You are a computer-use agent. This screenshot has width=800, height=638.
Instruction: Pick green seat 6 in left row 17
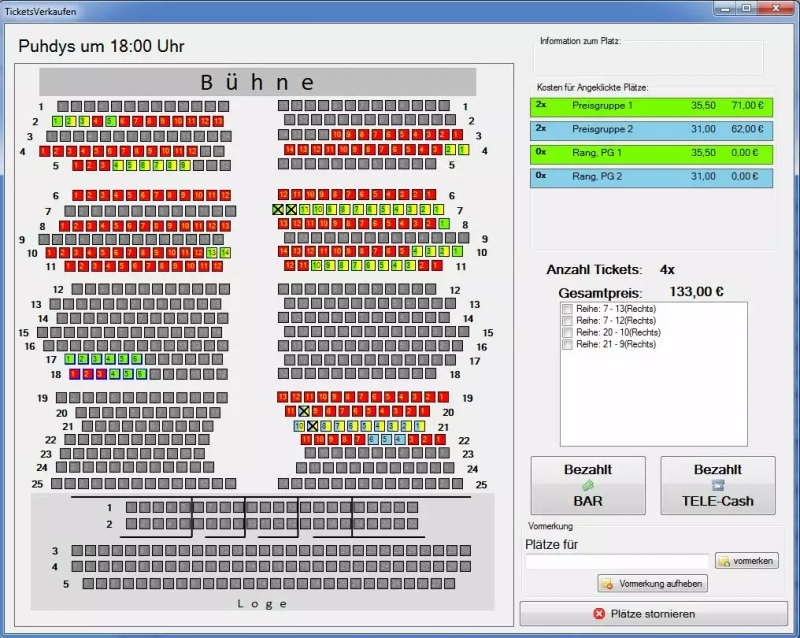[x=136, y=359]
